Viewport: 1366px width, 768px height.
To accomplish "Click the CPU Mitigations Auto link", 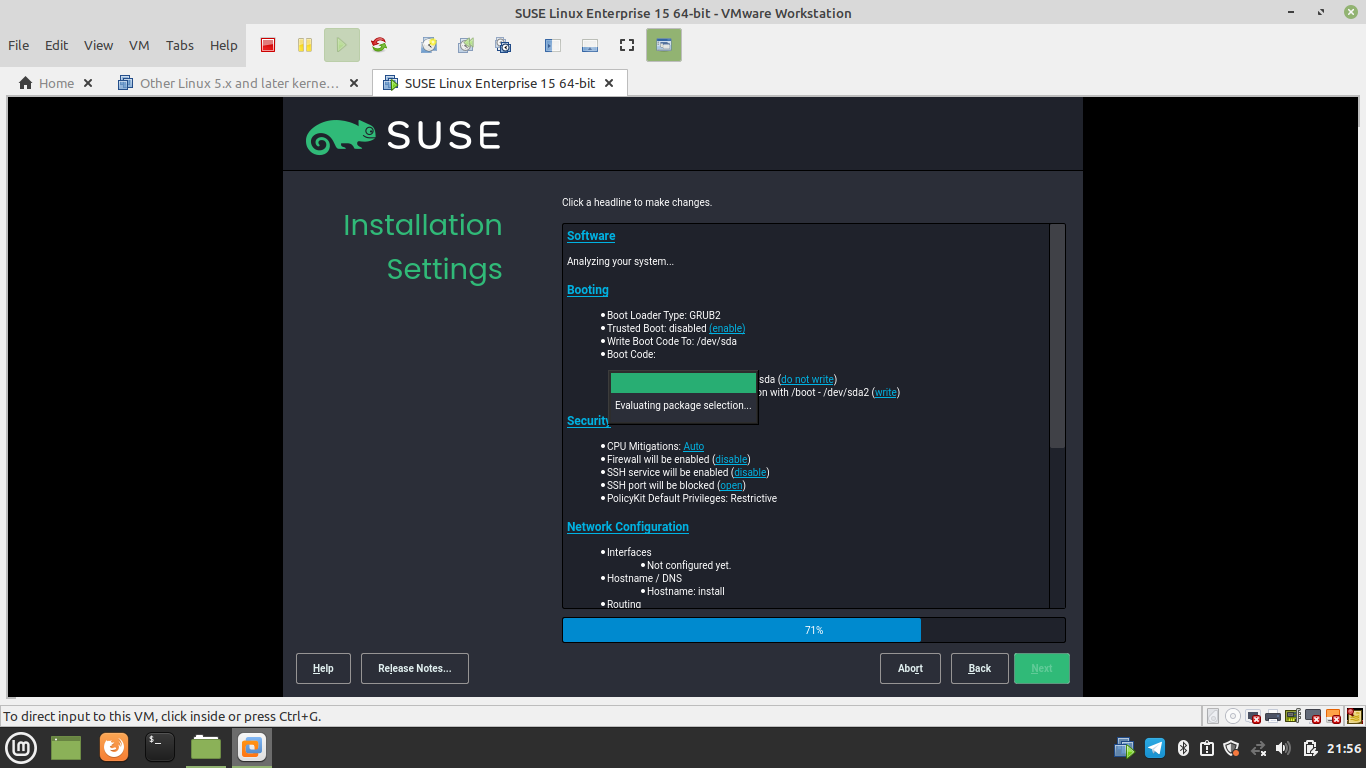I will pos(694,446).
